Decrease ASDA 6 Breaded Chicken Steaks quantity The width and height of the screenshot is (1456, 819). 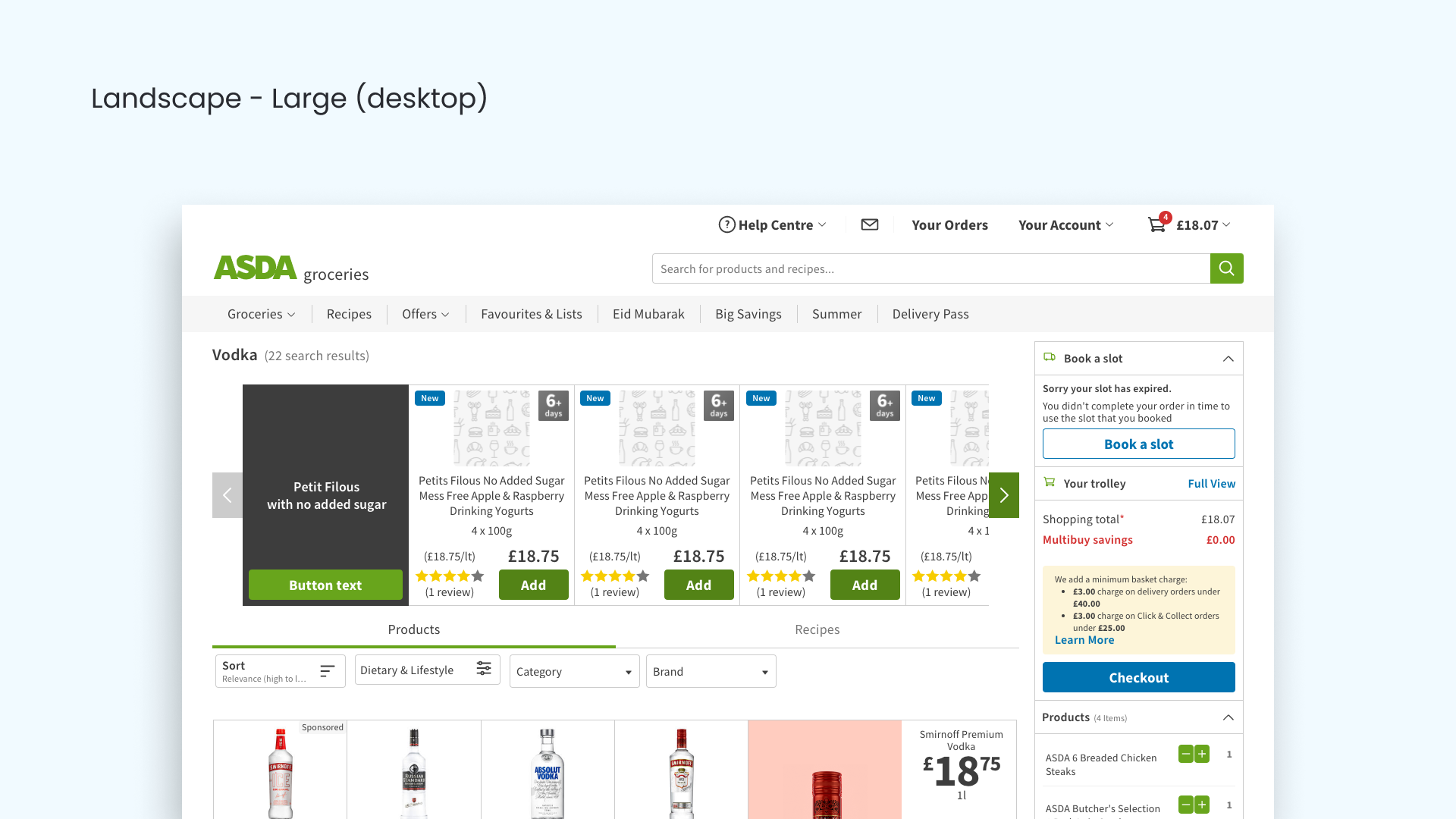pos(1186,754)
